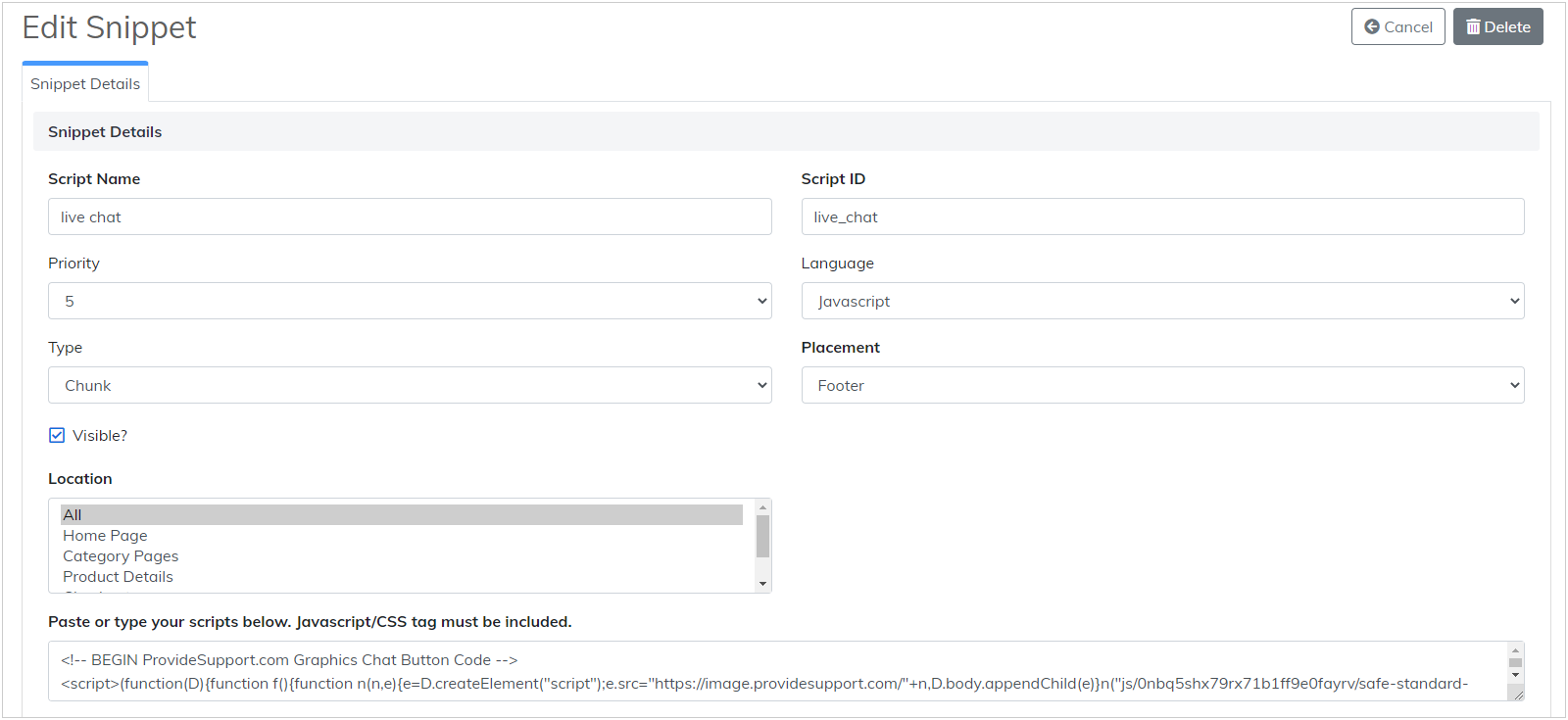
Task: Click the script textarea resize handle
Action: [x=1518, y=695]
